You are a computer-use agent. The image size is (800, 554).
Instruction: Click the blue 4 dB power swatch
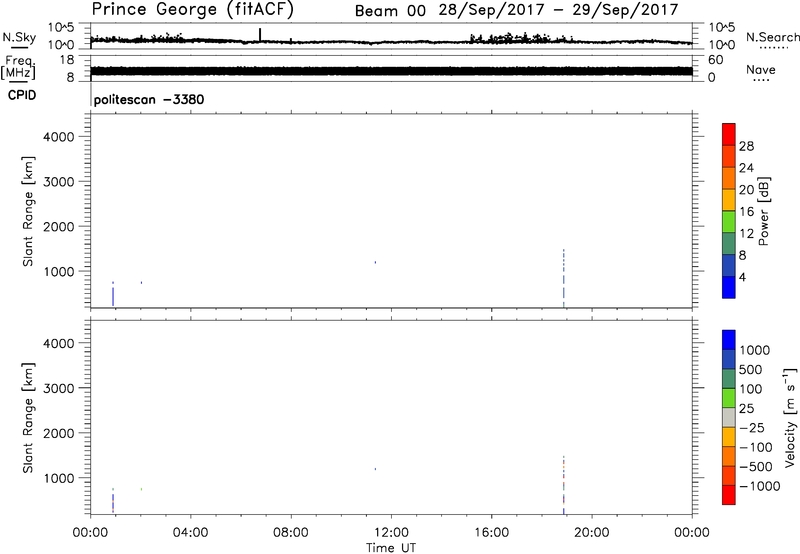coord(729,287)
